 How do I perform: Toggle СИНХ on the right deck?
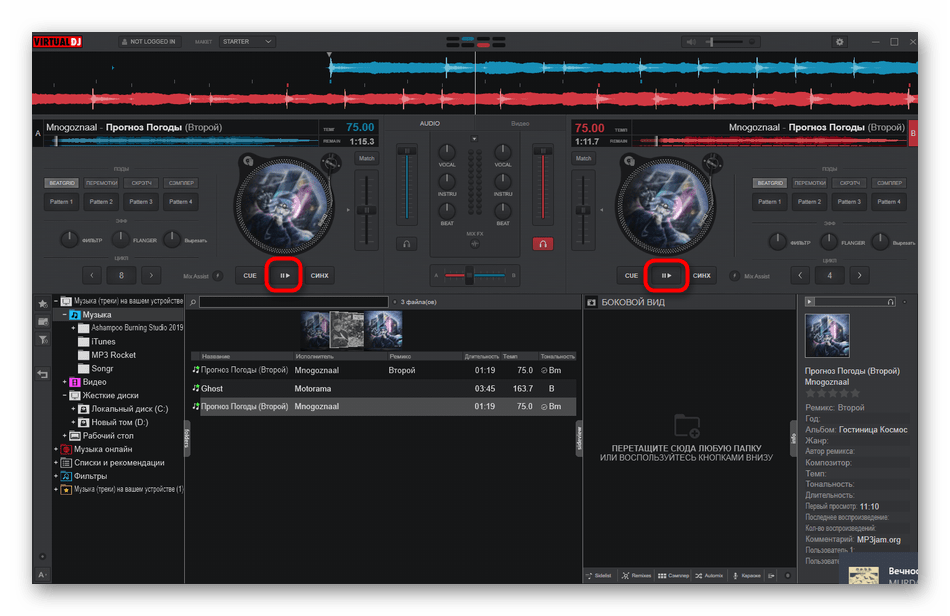click(702, 275)
